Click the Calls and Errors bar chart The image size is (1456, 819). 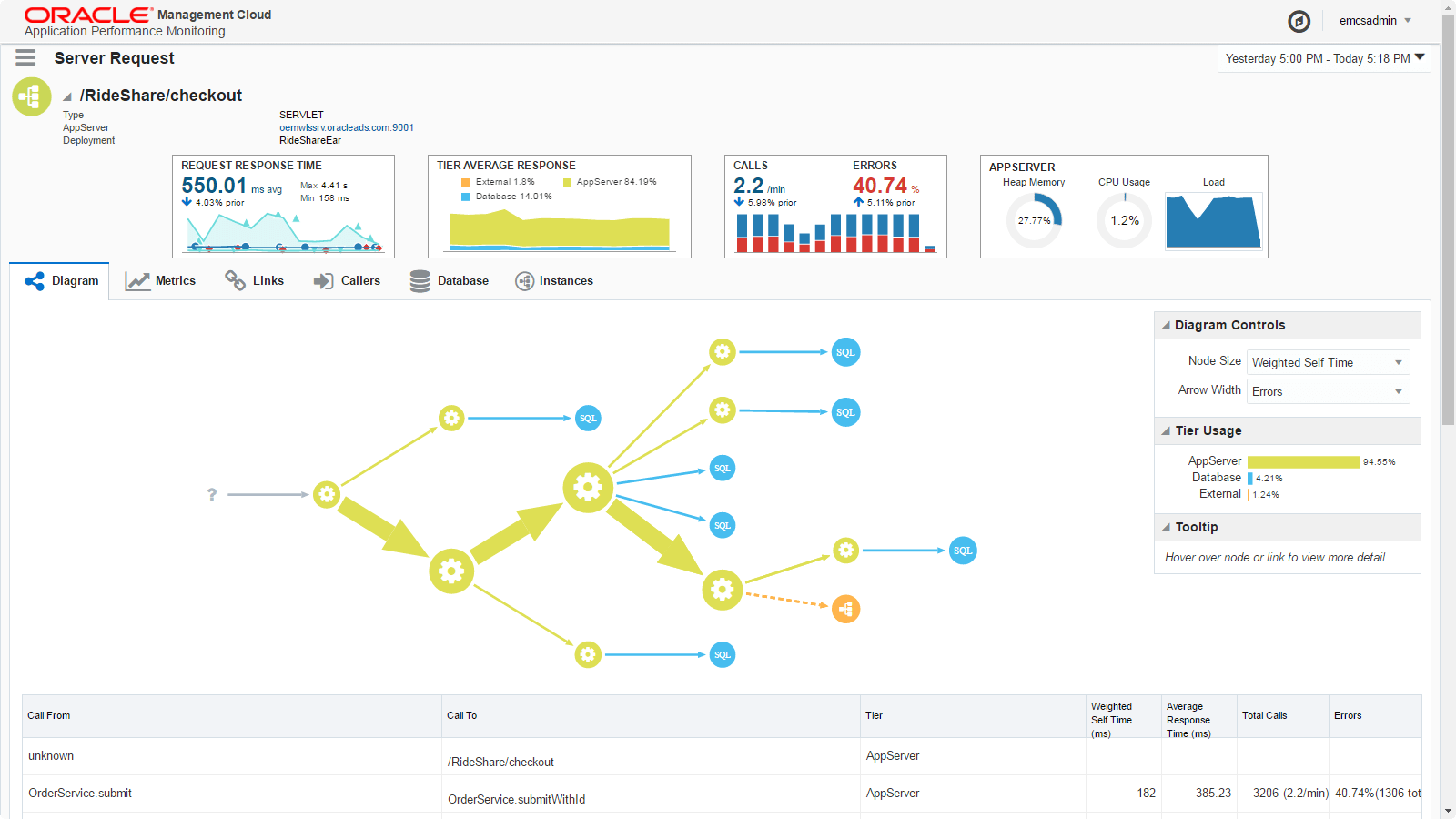835,232
